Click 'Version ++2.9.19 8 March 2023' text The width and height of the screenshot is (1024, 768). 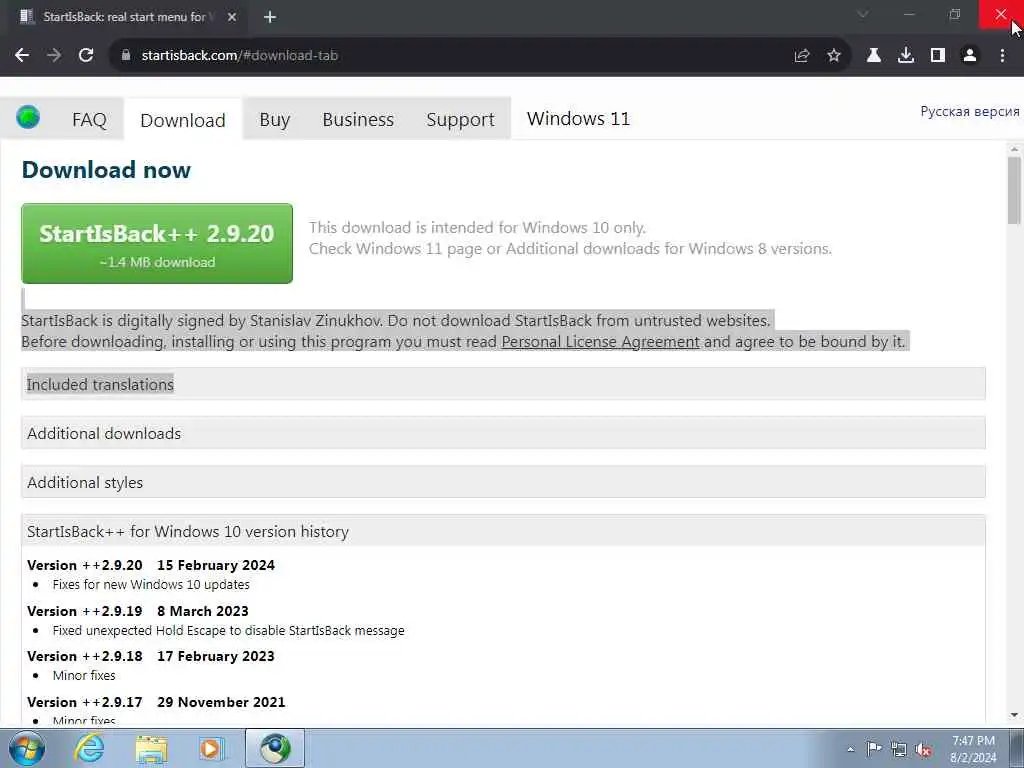tap(138, 611)
